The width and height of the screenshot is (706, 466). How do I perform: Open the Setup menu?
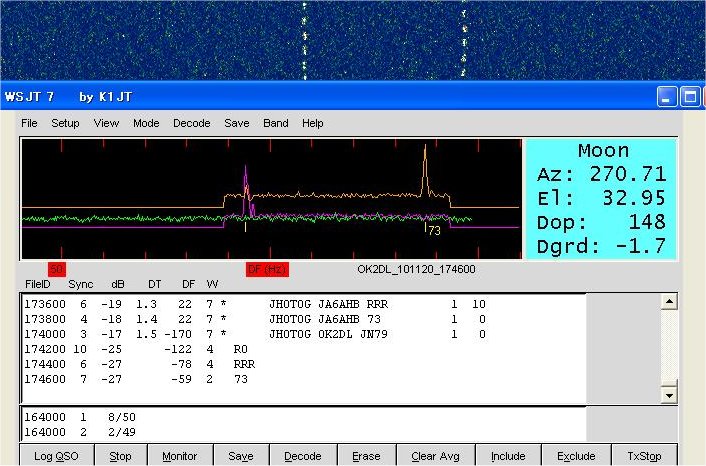pyautogui.click(x=65, y=123)
